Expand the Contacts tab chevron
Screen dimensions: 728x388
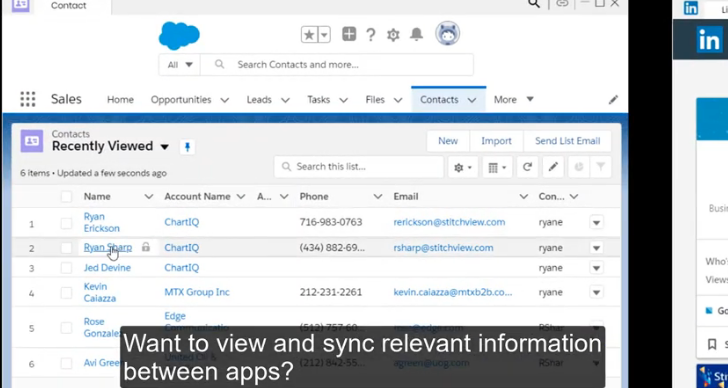click(472, 100)
